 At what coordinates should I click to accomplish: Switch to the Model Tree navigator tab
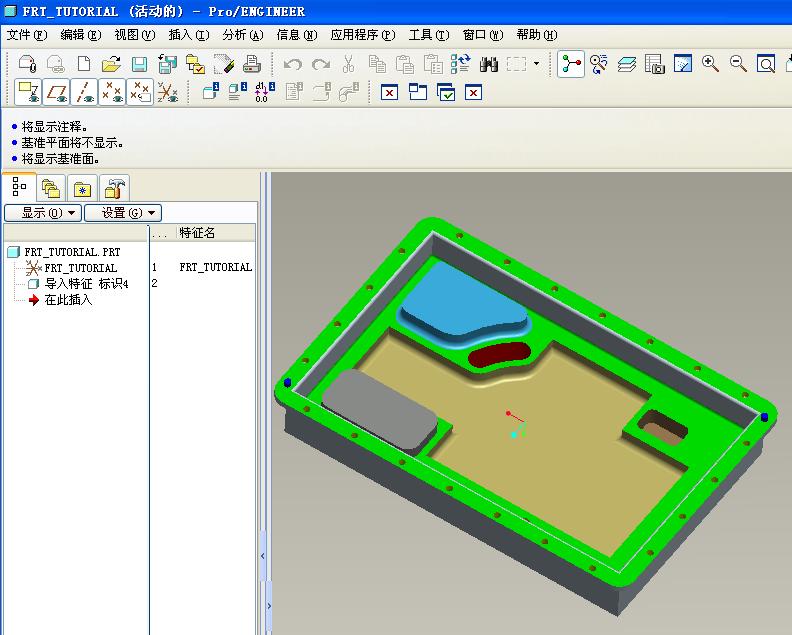click(x=19, y=186)
